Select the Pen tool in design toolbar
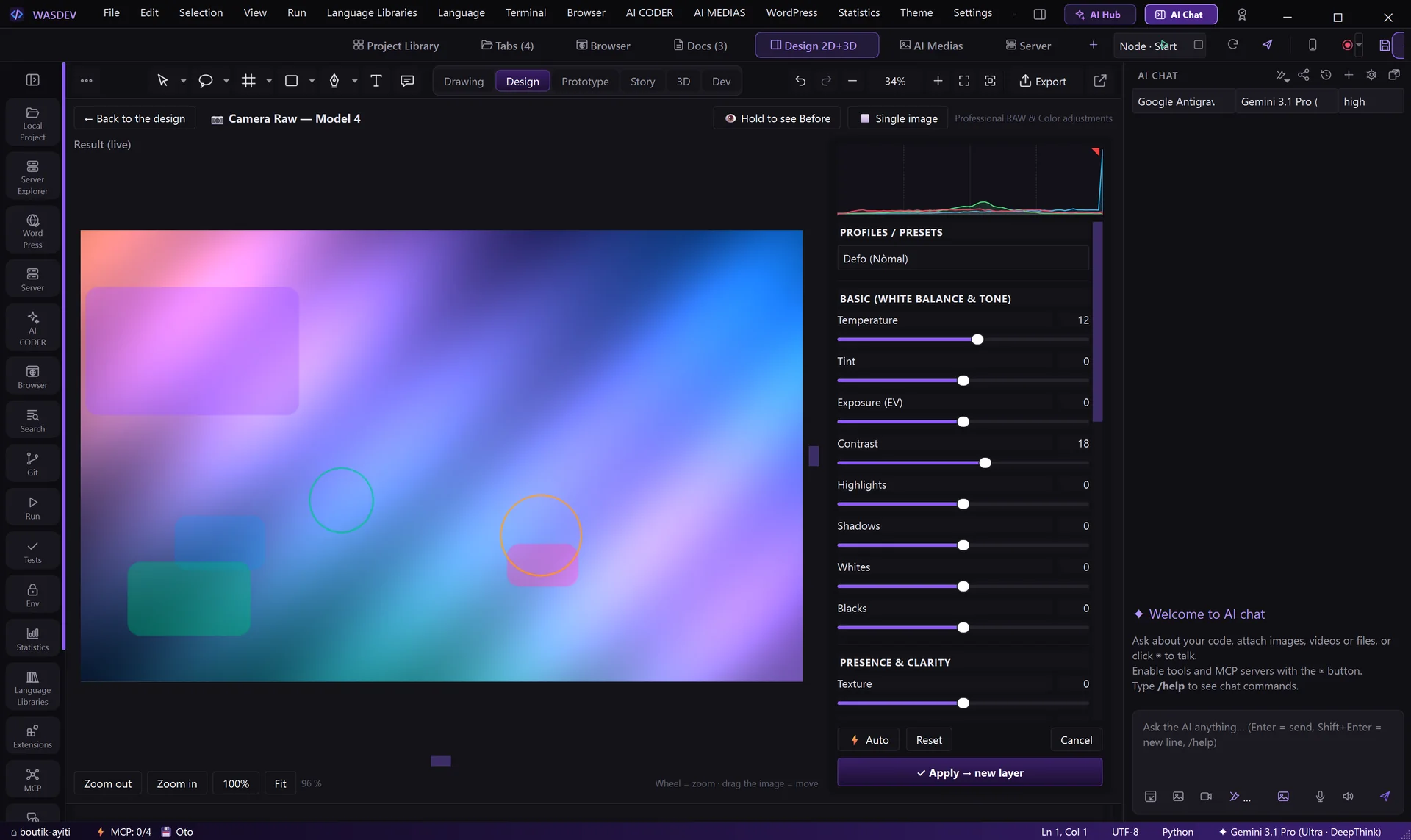 [x=334, y=81]
